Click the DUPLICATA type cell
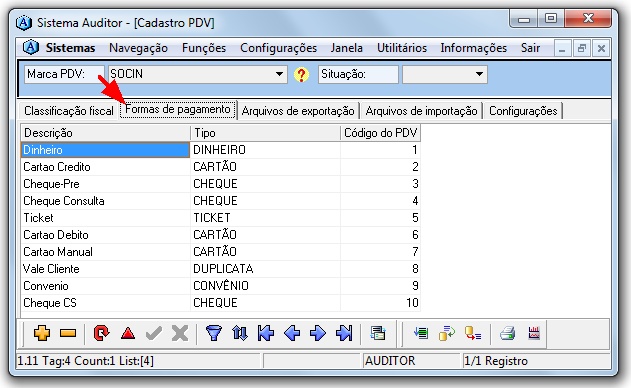The width and height of the screenshot is (631, 388). click(x=266, y=269)
